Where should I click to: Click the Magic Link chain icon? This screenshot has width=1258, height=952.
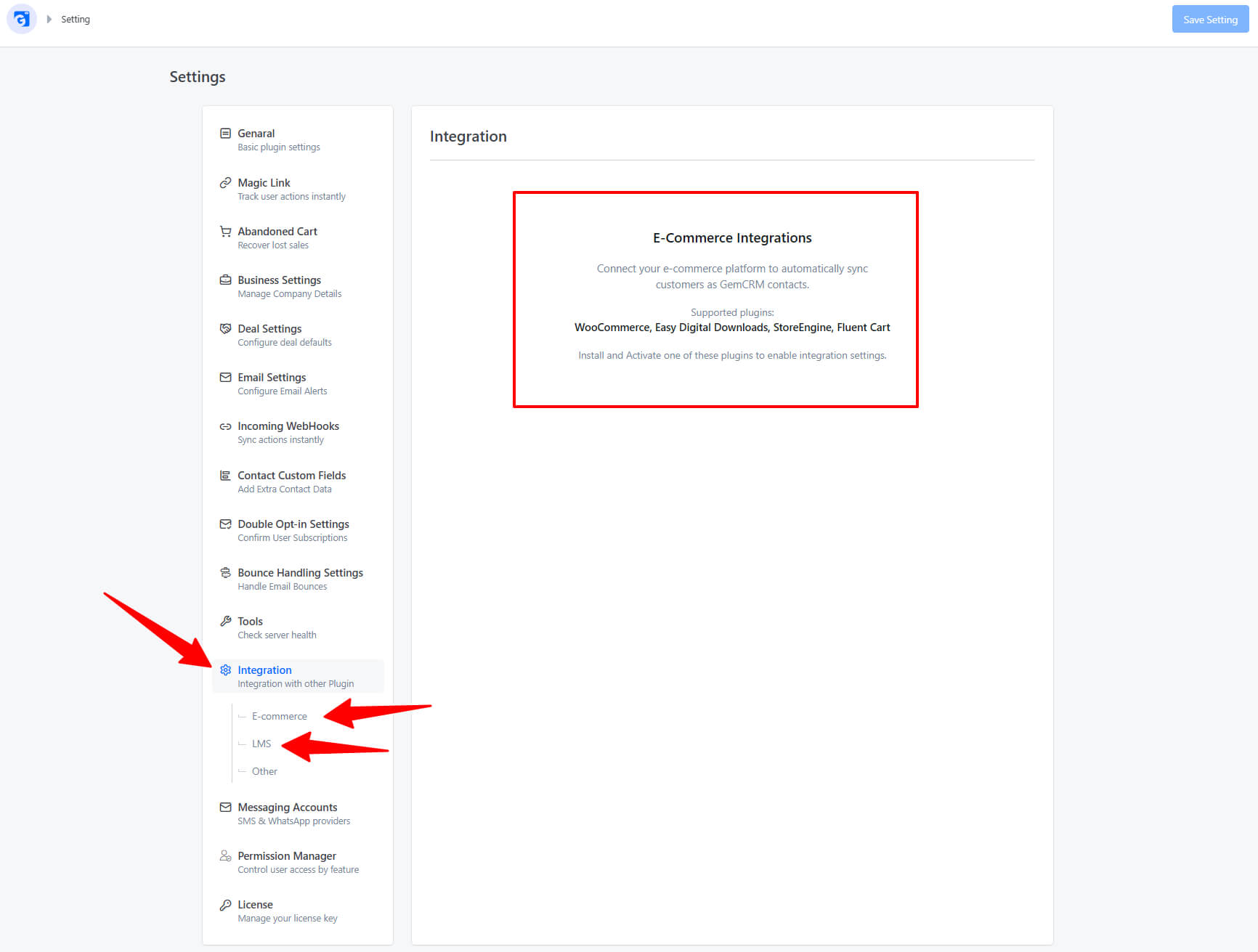pyautogui.click(x=225, y=183)
